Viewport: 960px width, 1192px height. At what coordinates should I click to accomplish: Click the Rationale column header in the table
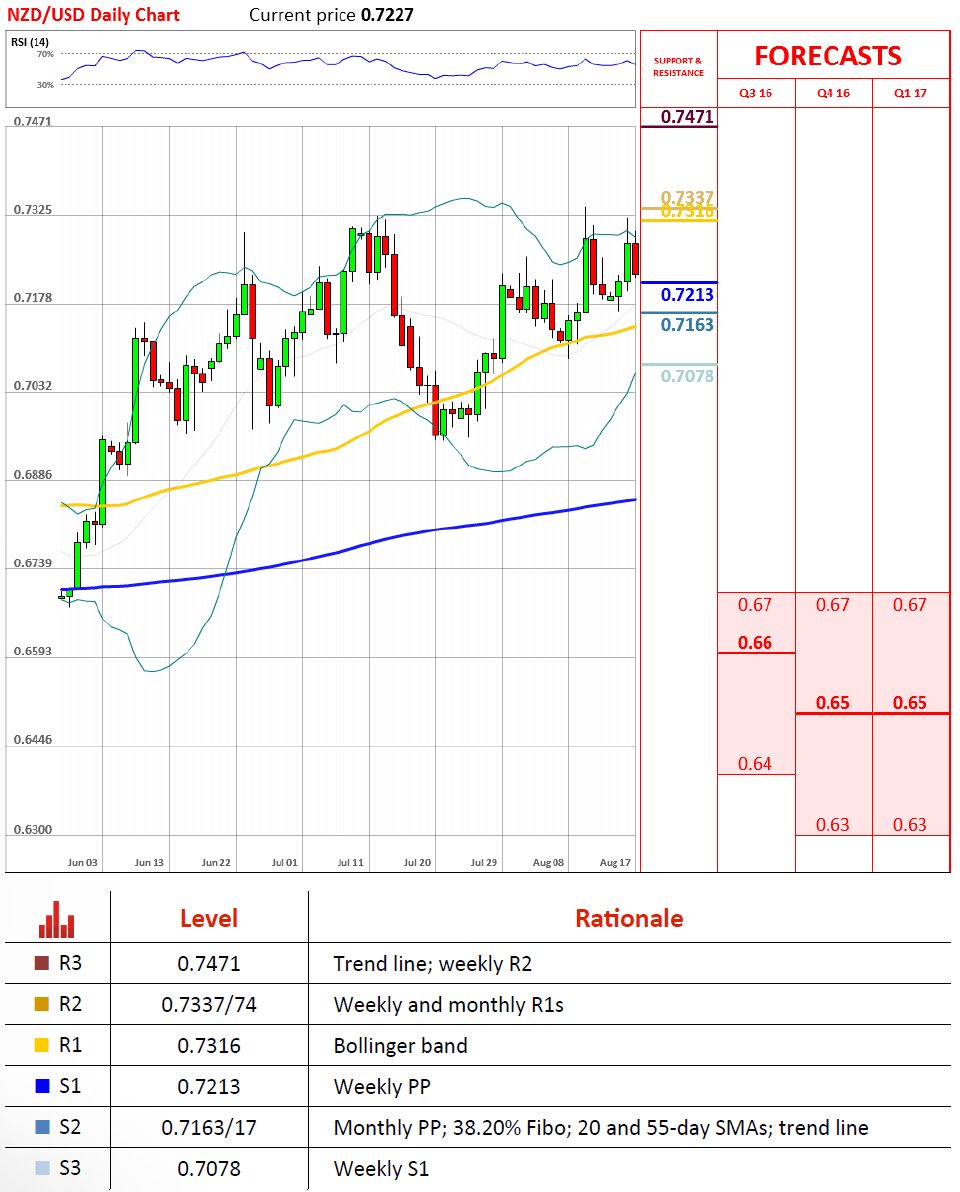pyautogui.click(x=629, y=919)
